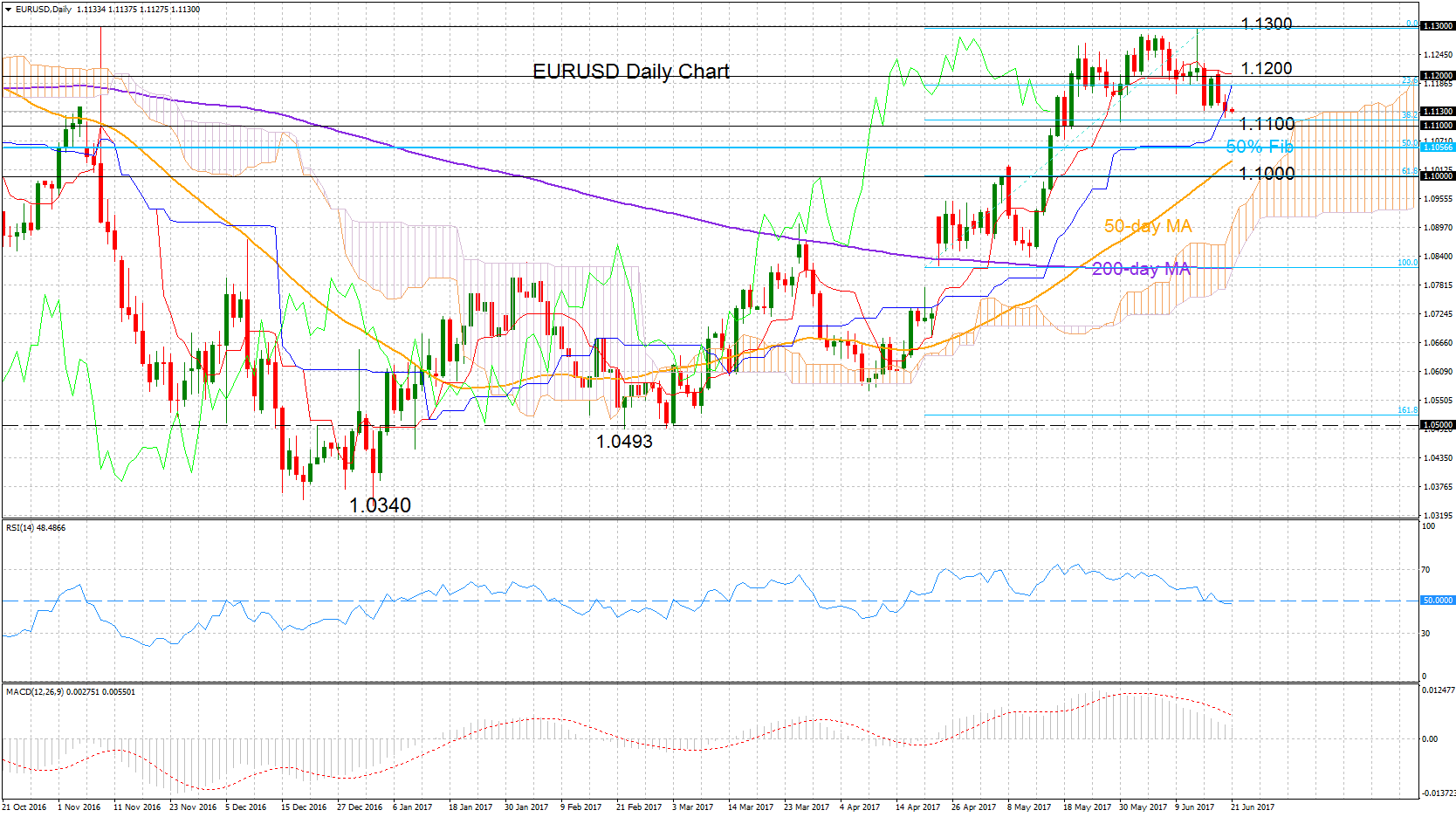Click the RSI 70 level axis value
This screenshot has width=1456, height=817.
(x=1426, y=570)
